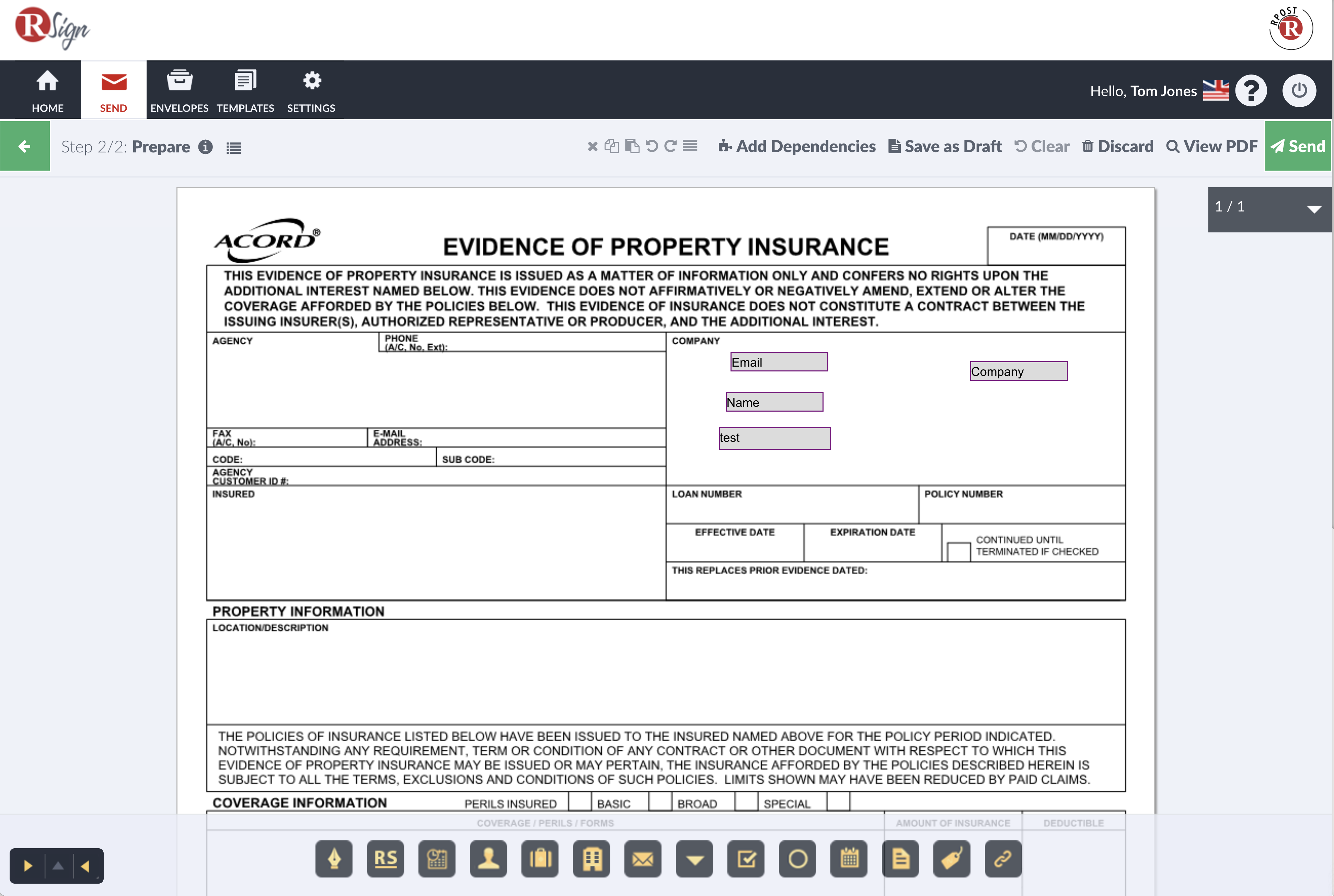Click the BROAD perils checkbox on form

click(x=660, y=801)
